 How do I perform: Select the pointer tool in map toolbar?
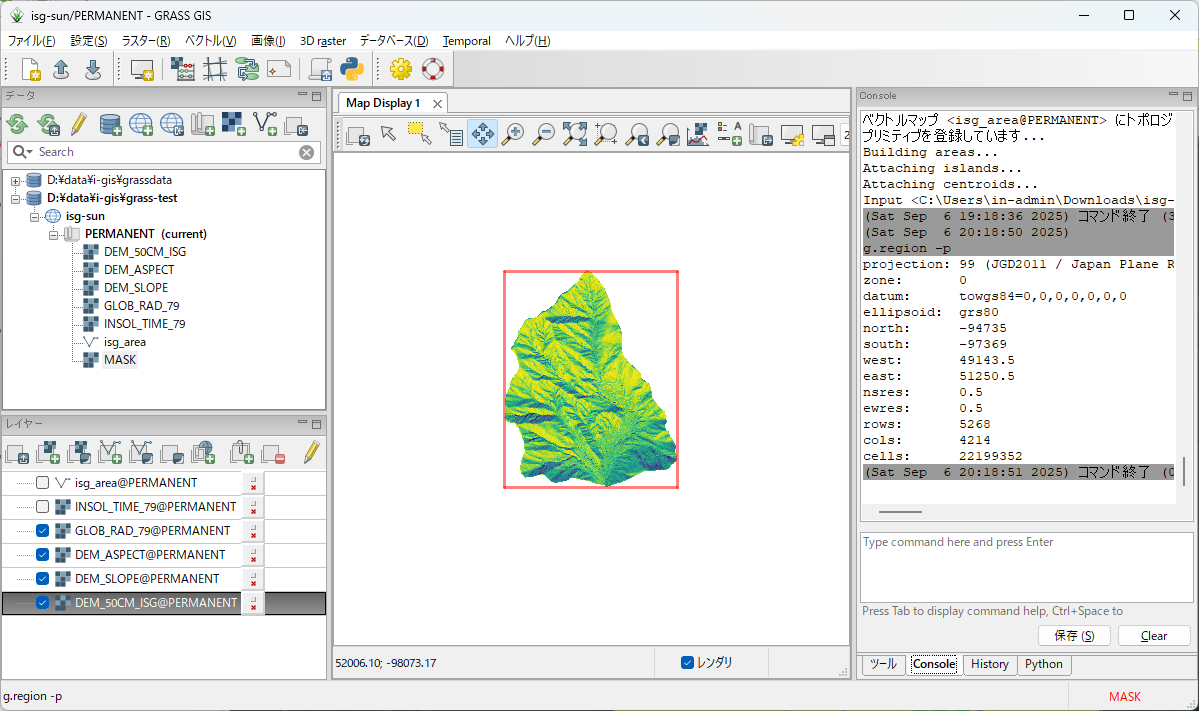pyautogui.click(x=388, y=134)
